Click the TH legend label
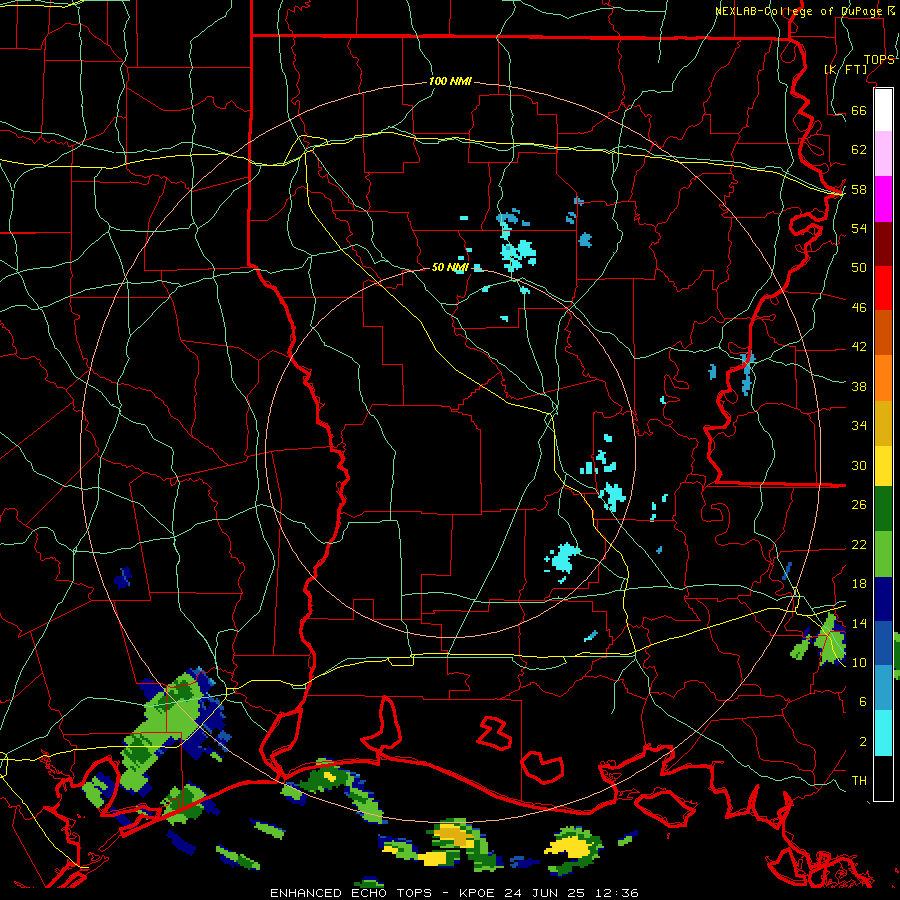 point(859,781)
